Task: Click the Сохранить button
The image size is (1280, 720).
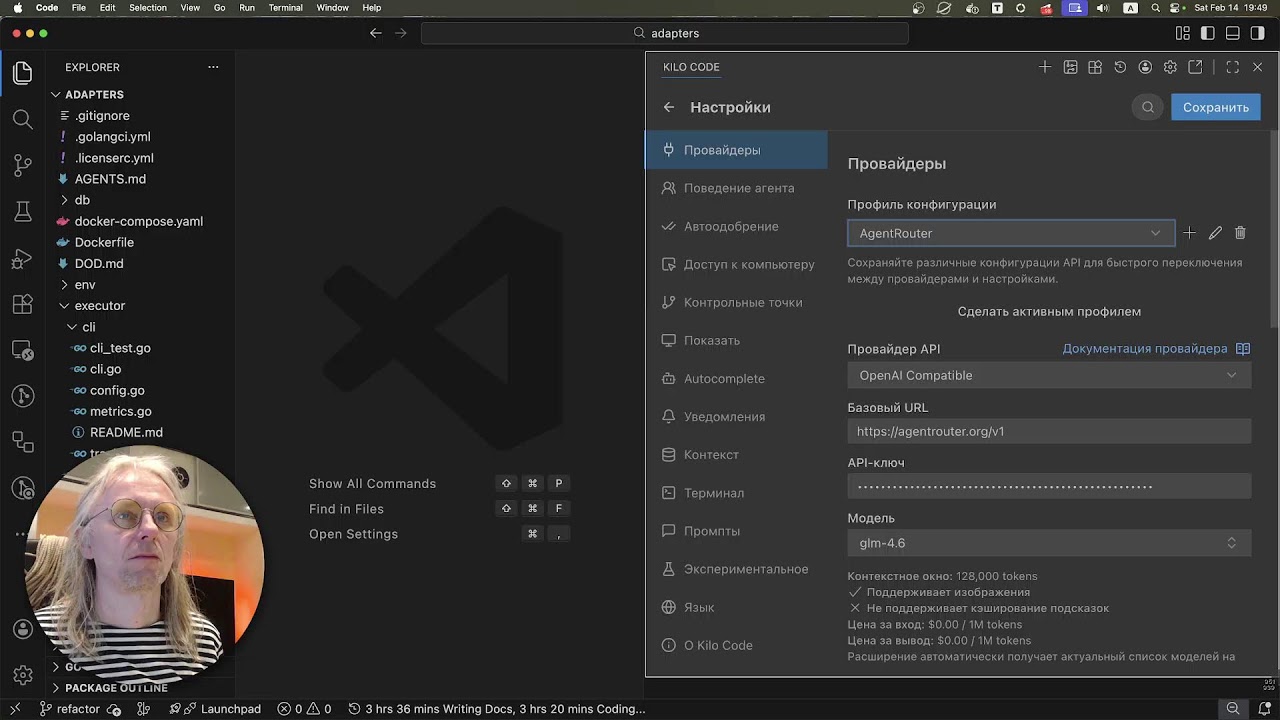Action: (x=1215, y=107)
